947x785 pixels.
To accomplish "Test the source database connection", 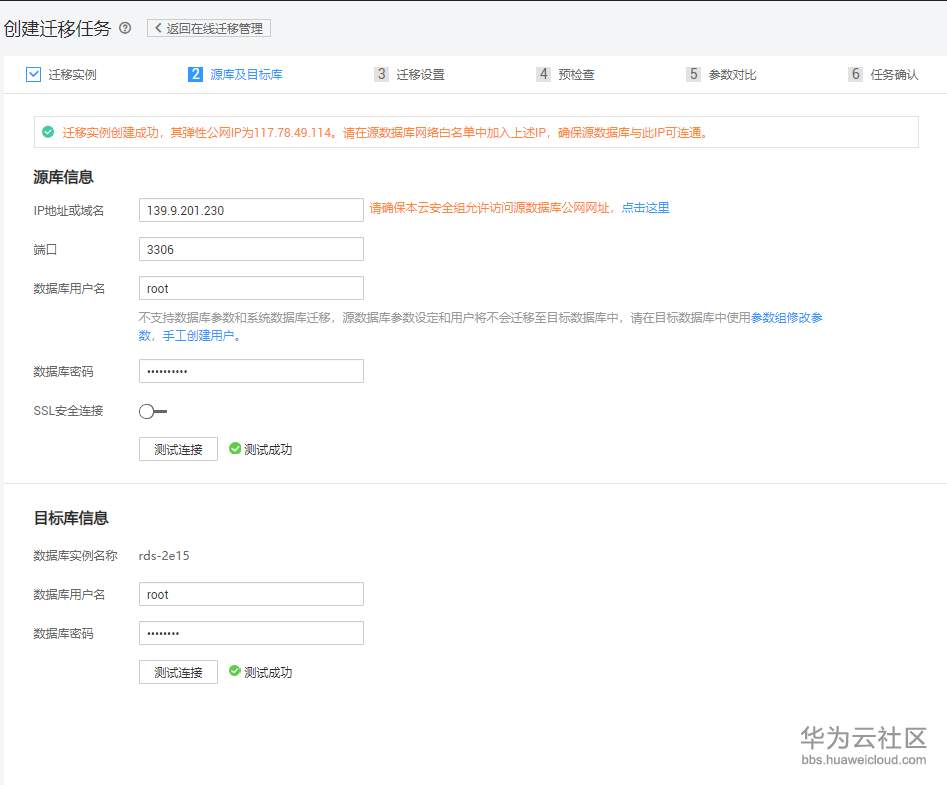I will coord(178,449).
